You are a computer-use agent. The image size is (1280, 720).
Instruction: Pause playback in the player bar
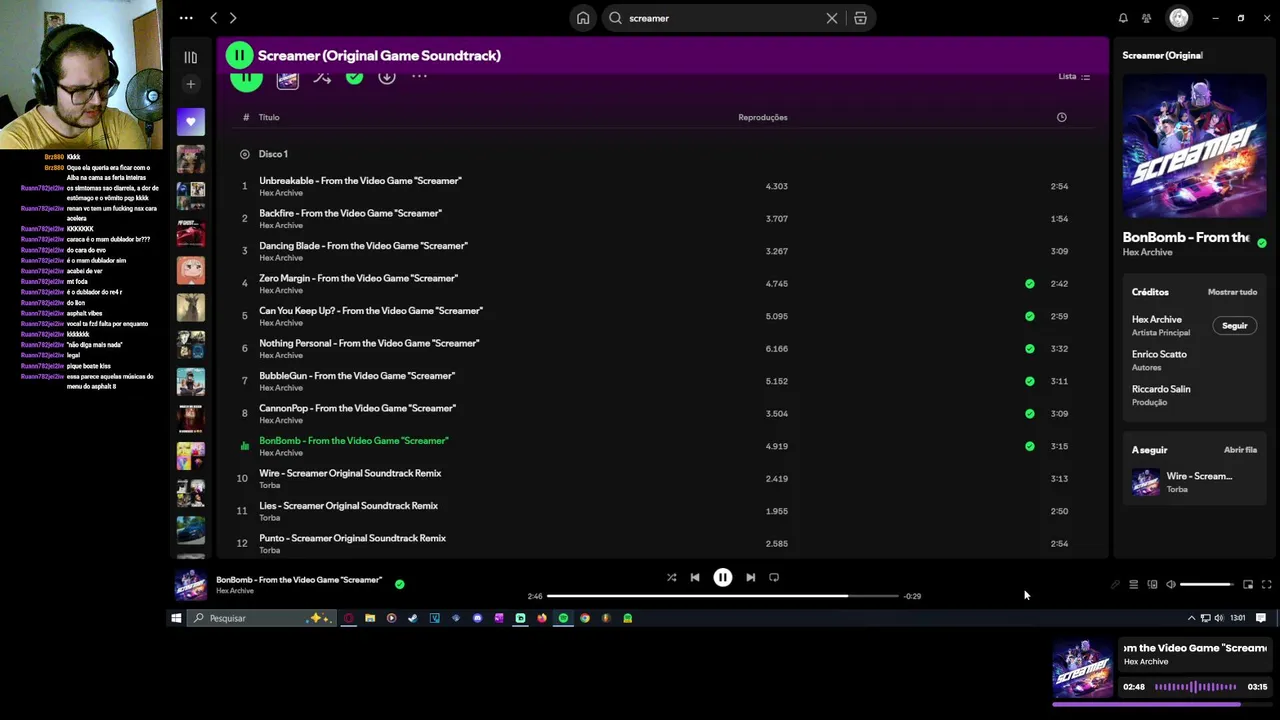pos(722,577)
